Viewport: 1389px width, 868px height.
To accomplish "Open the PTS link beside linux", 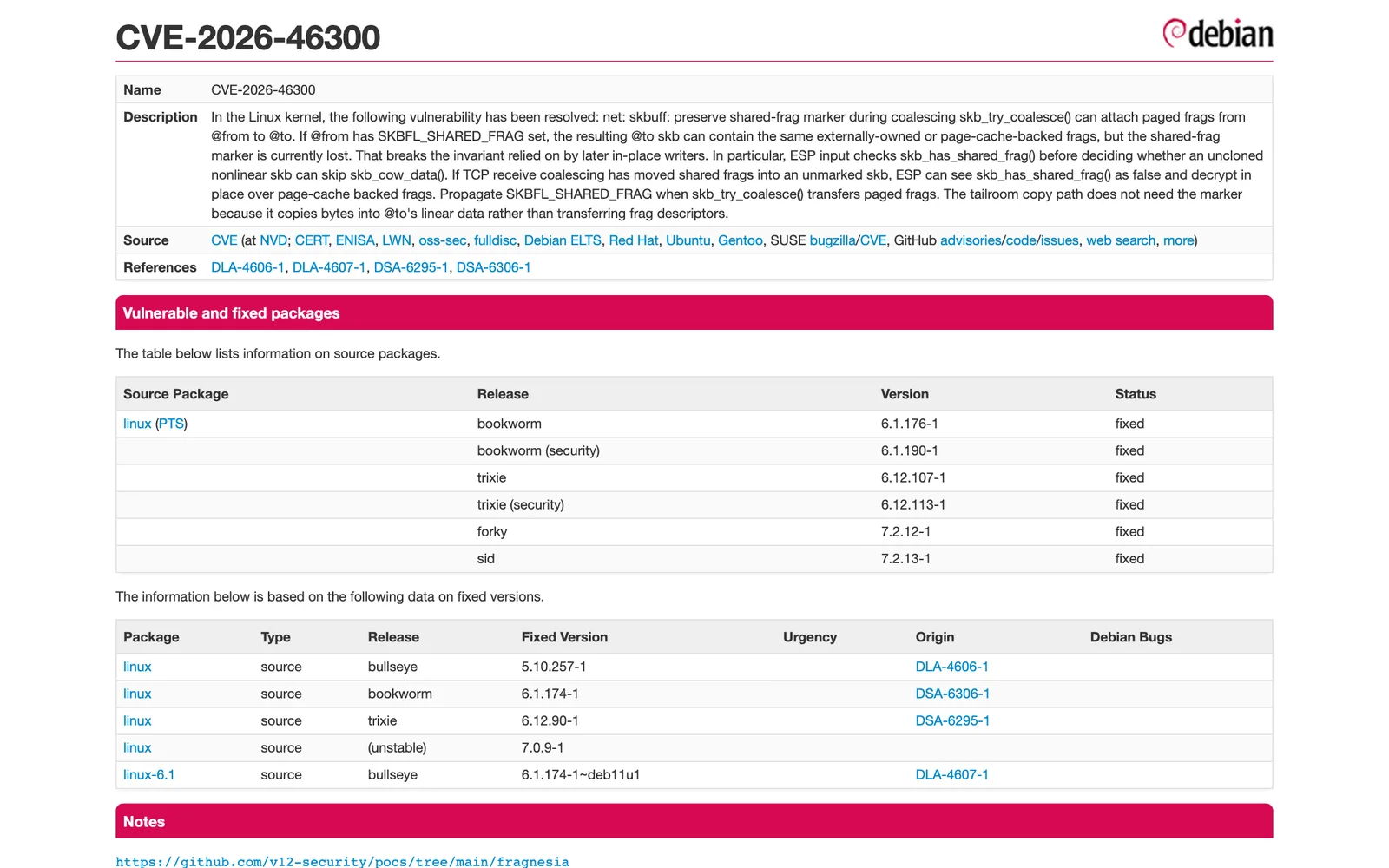I will click(171, 424).
